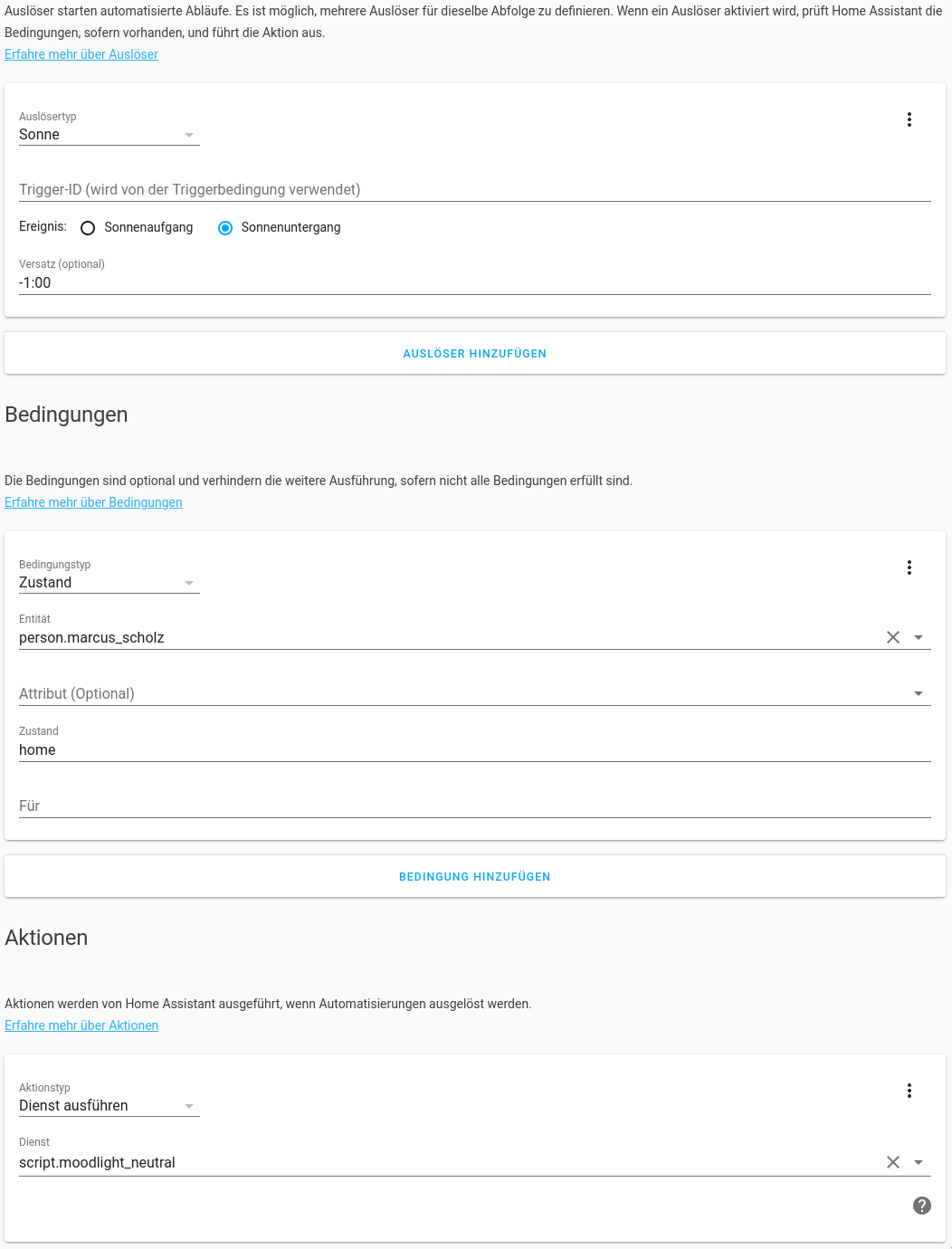The height and width of the screenshot is (1249, 952).
Task: Clear the person.marcus_scholz entity field
Action: (x=892, y=637)
